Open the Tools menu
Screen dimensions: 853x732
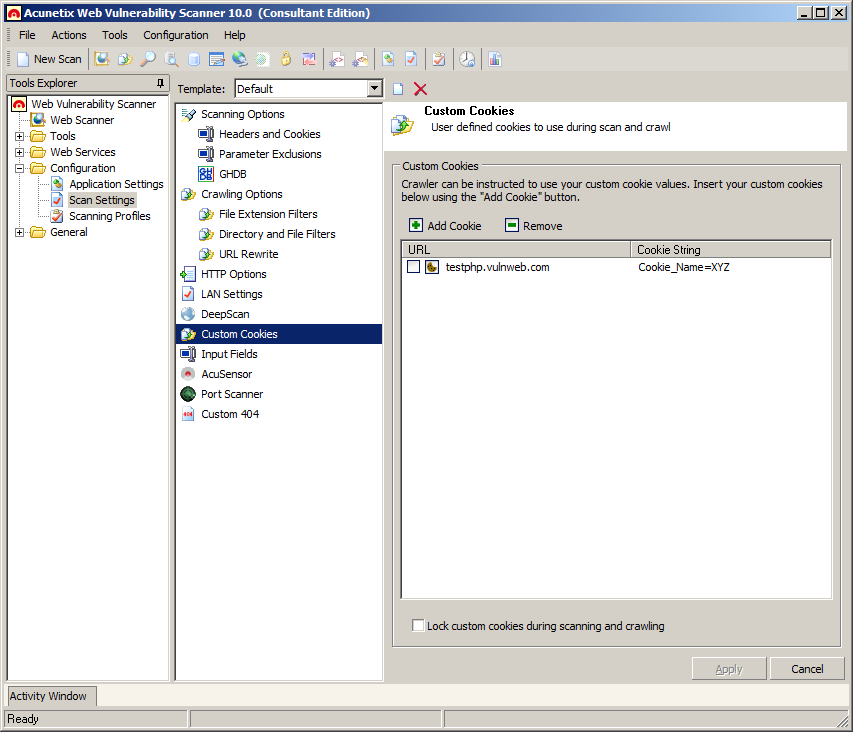(115, 35)
